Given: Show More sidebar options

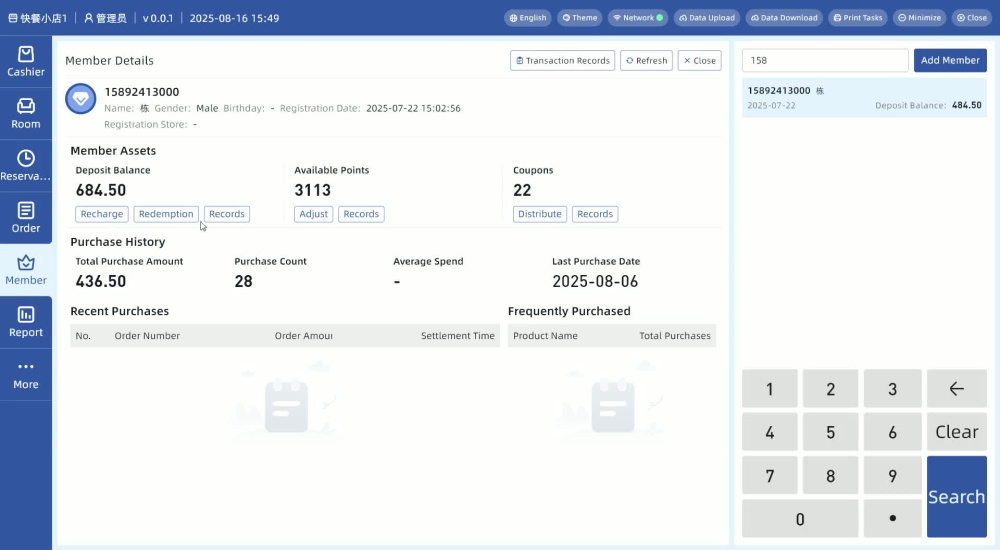Looking at the screenshot, I should click(26, 375).
